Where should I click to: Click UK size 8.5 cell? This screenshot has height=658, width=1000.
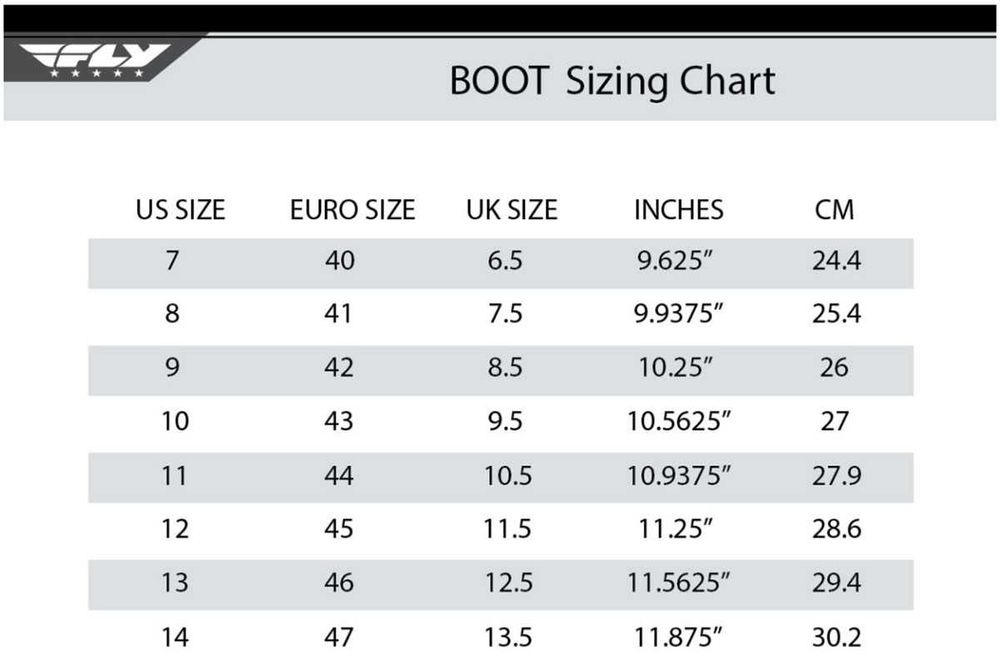pyautogui.click(x=505, y=368)
